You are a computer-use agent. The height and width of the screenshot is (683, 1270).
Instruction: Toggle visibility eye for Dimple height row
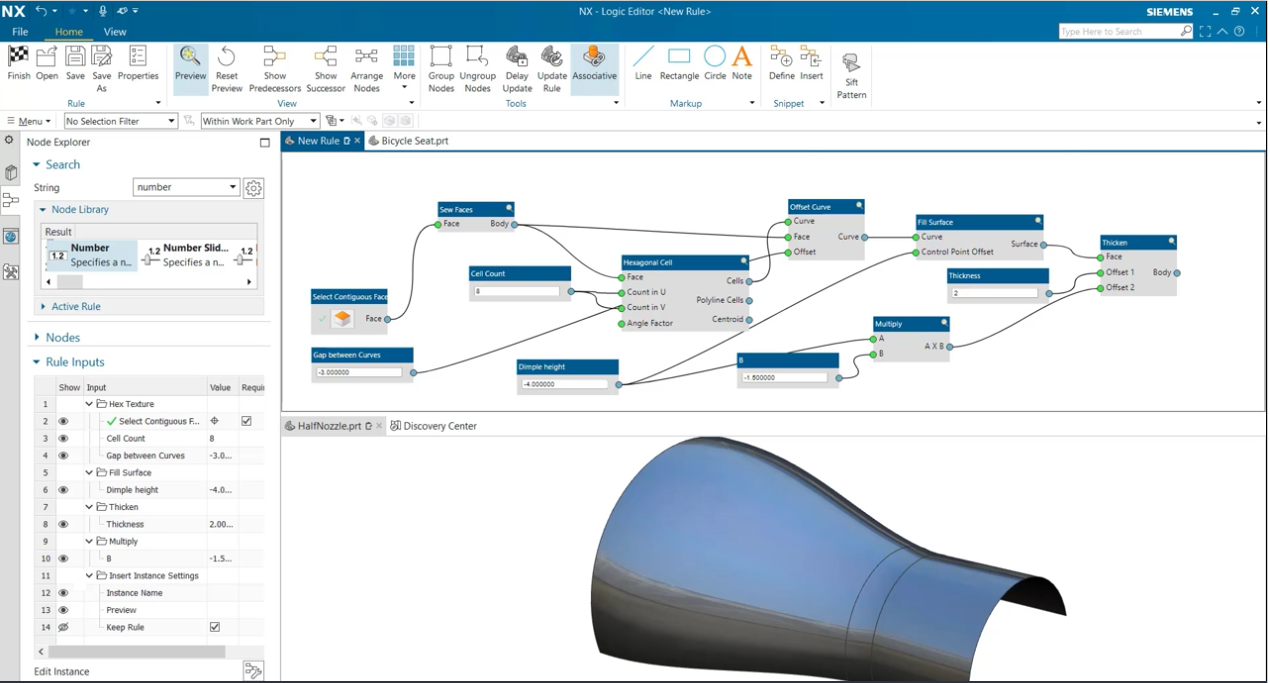click(63, 490)
